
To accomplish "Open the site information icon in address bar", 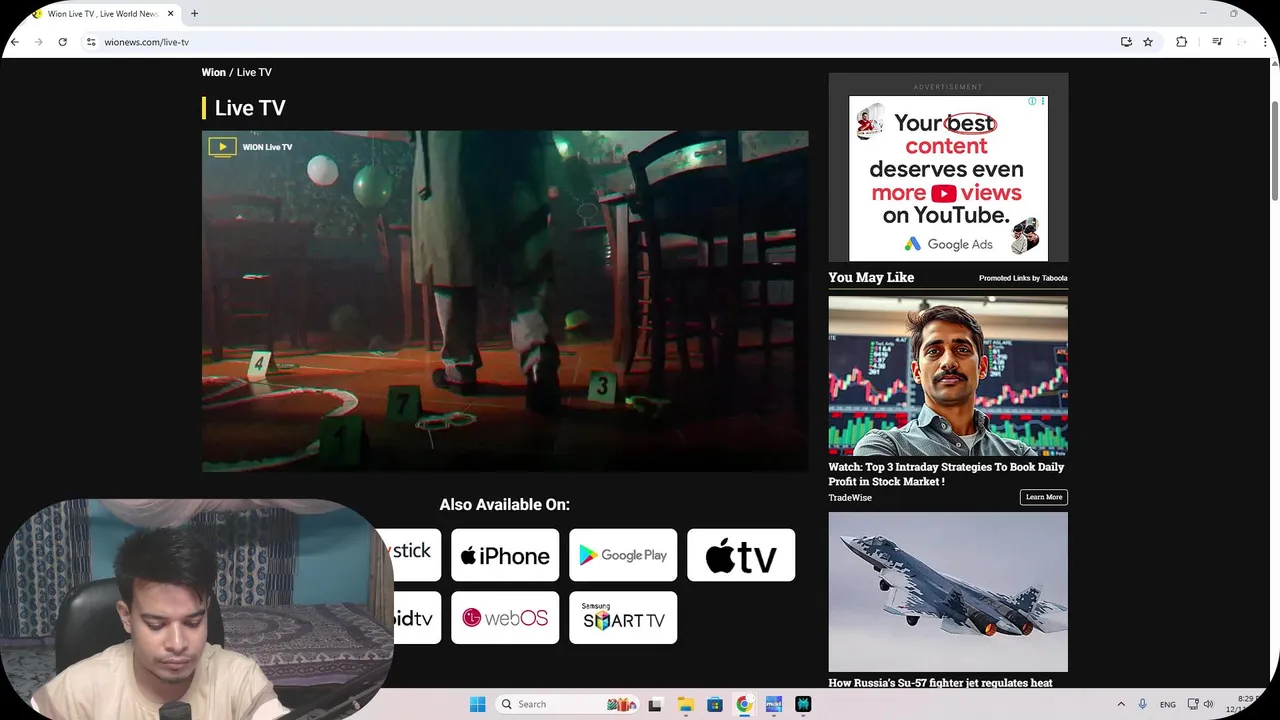I will [91, 42].
